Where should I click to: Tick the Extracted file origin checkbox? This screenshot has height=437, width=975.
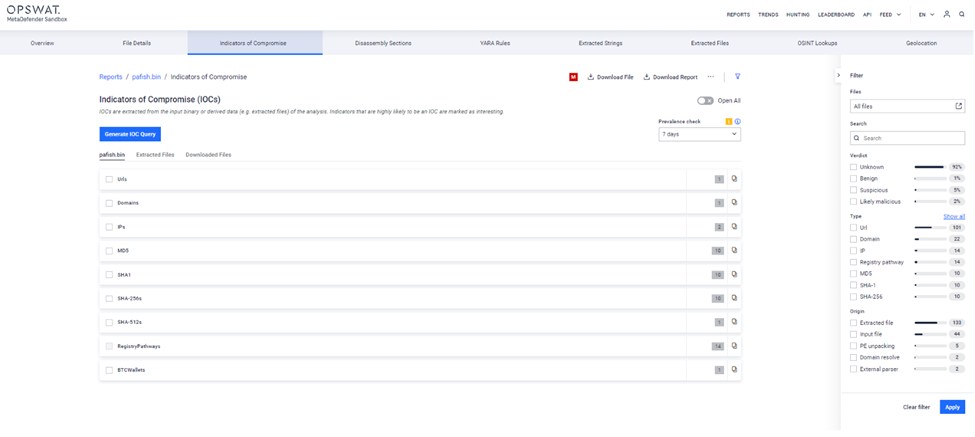(x=853, y=323)
